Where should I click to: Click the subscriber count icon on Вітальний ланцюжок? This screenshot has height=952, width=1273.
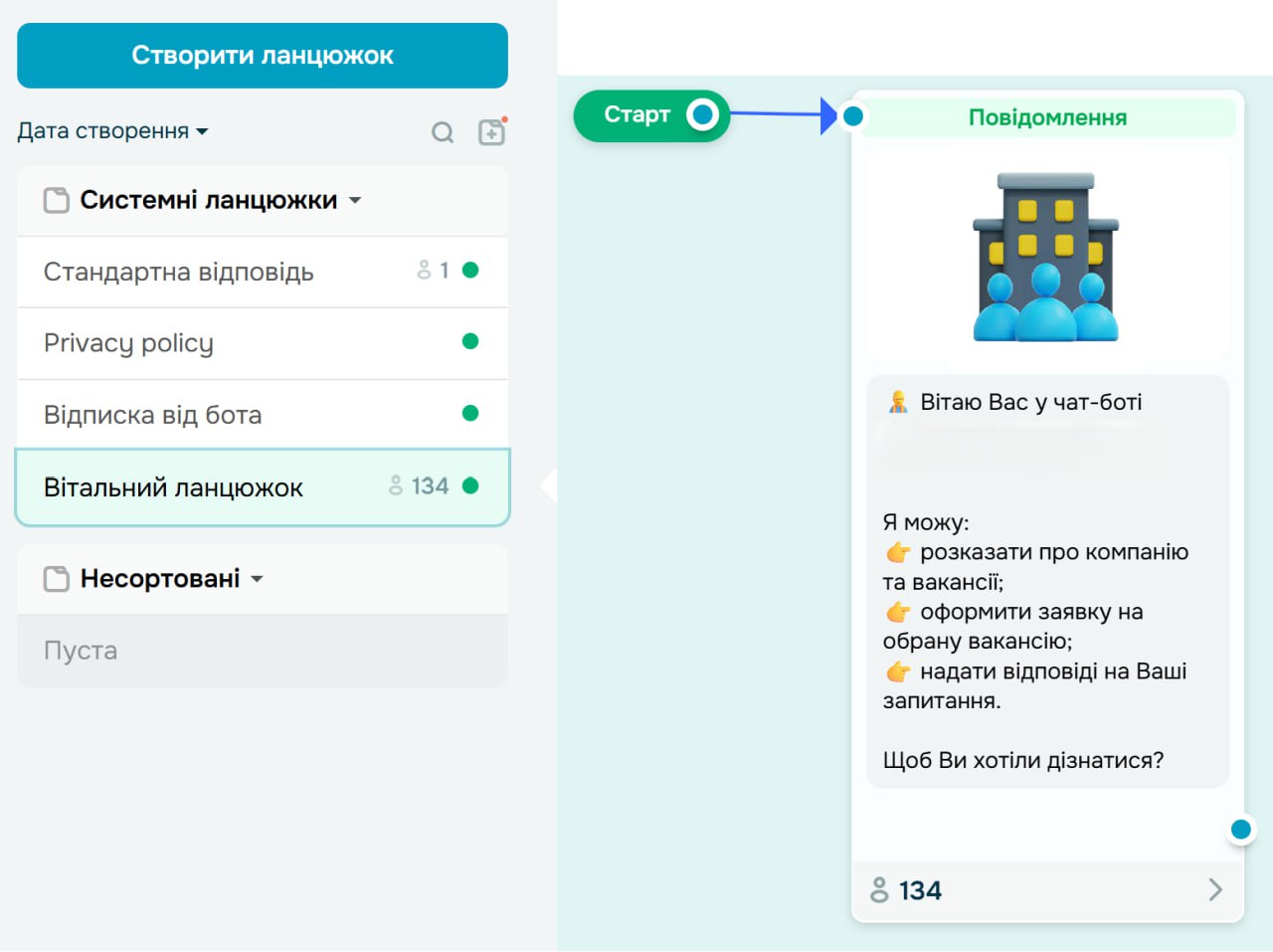click(395, 486)
